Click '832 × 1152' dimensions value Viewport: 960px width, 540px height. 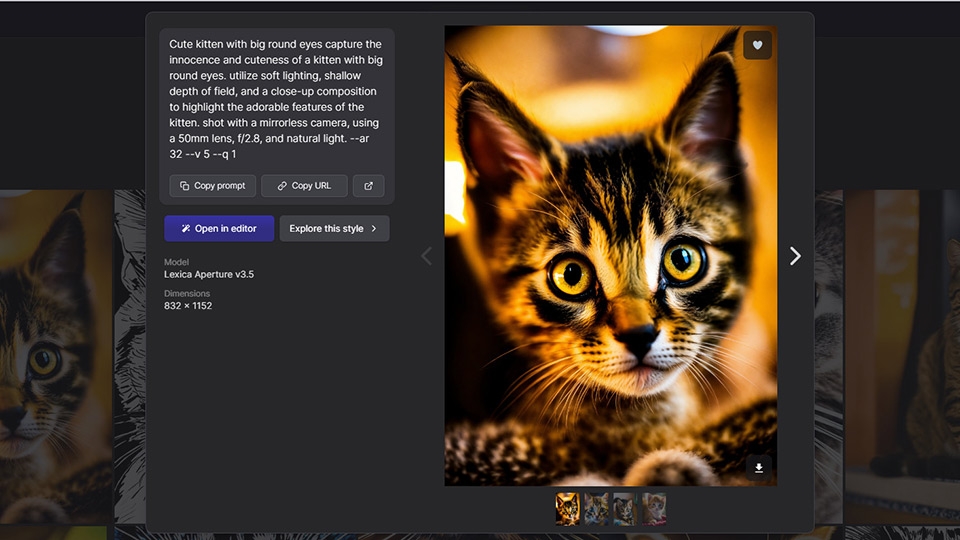click(188, 306)
